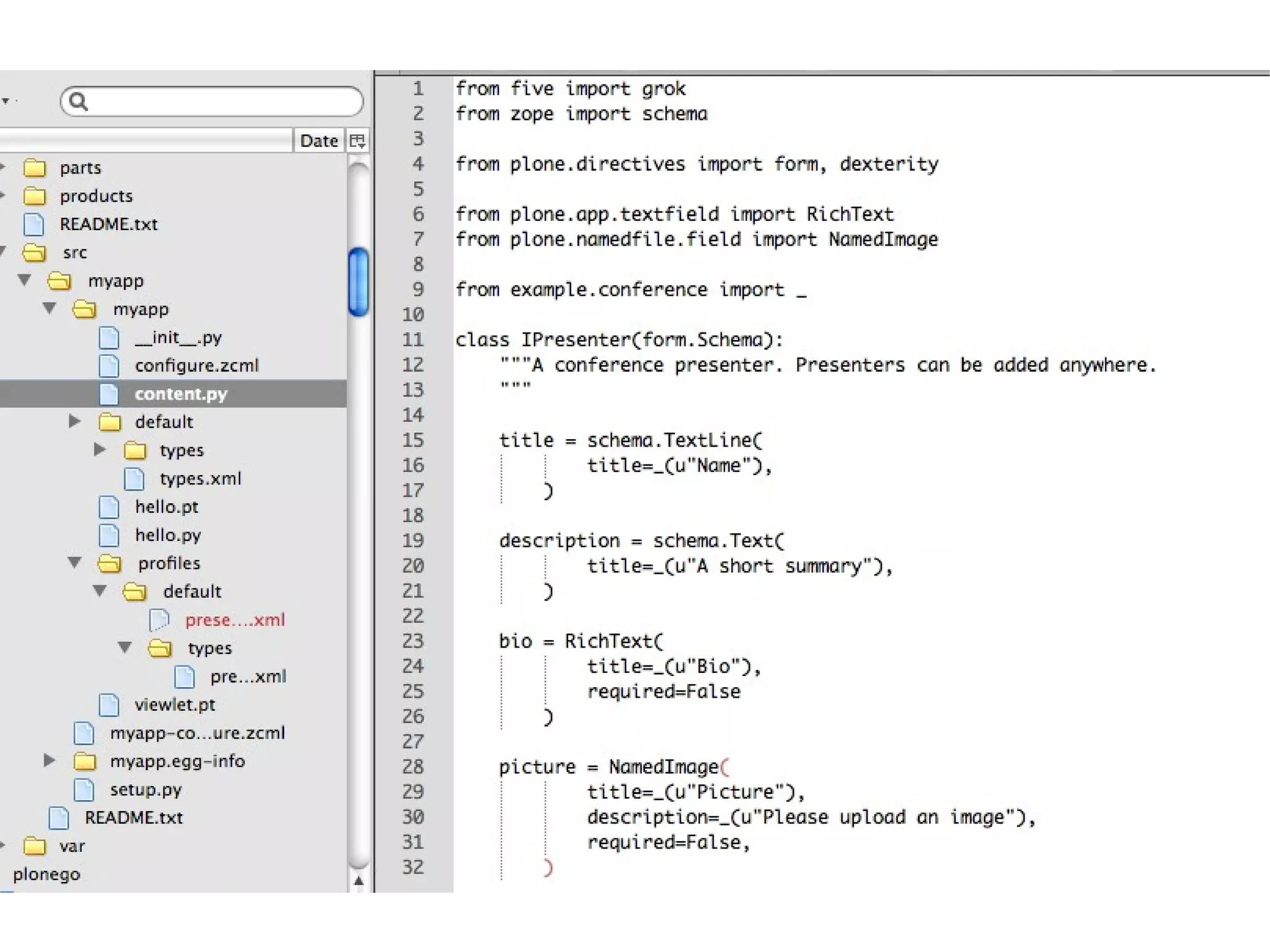Collapse the types folder under profiles
1270x952 pixels.
pos(125,647)
